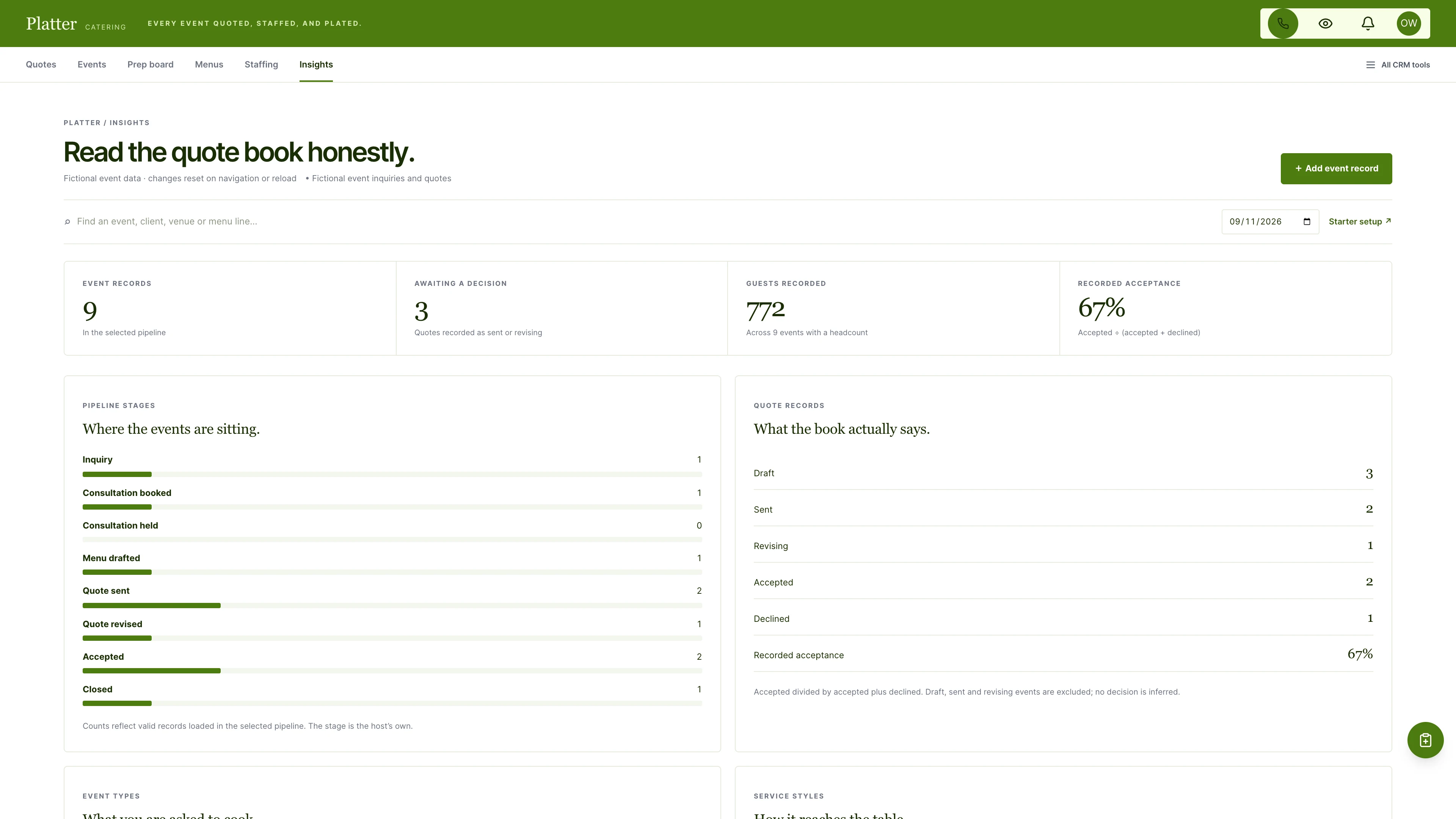The image size is (1456, 819).
Task: Click the Event Records stat card
Action: (x=230, y=308)
